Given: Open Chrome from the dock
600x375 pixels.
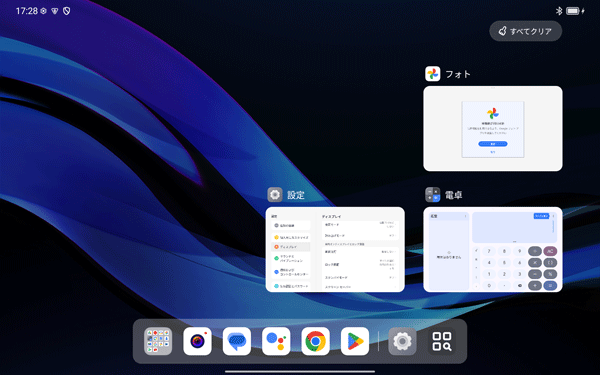Looking at the screenshot, I should [x=316, y=341].
